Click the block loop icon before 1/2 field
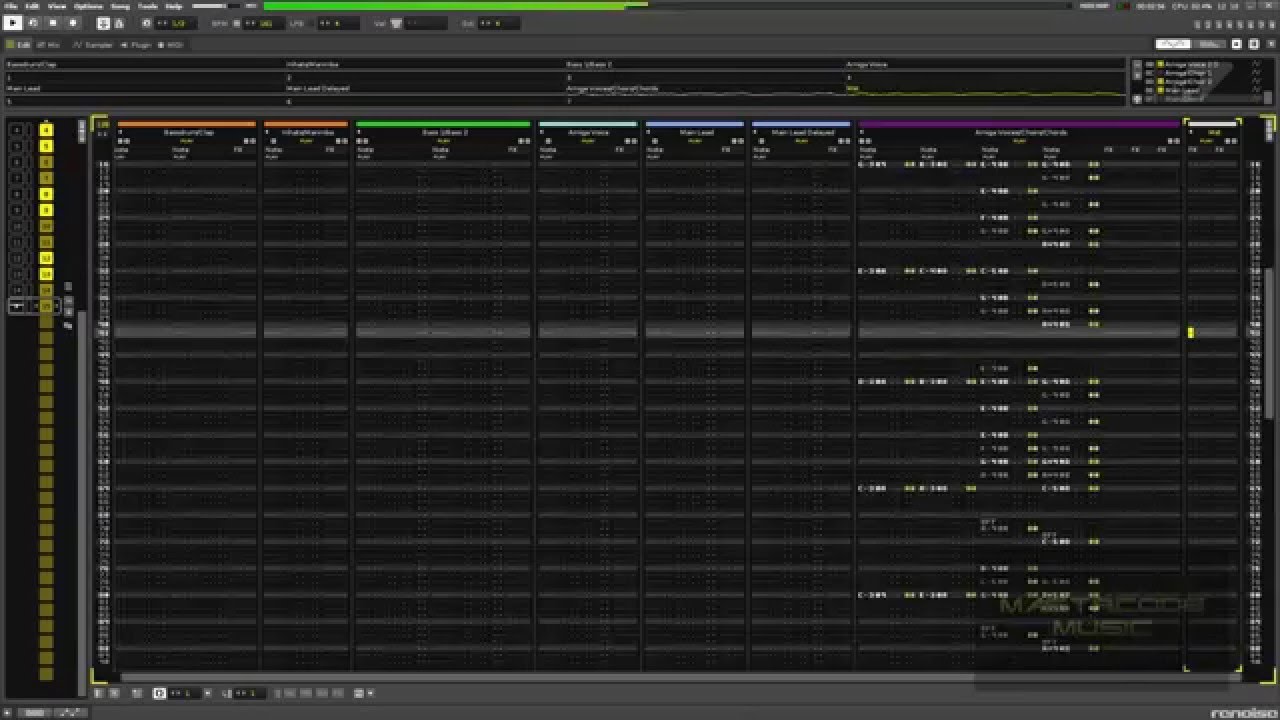 pos(146,23)
